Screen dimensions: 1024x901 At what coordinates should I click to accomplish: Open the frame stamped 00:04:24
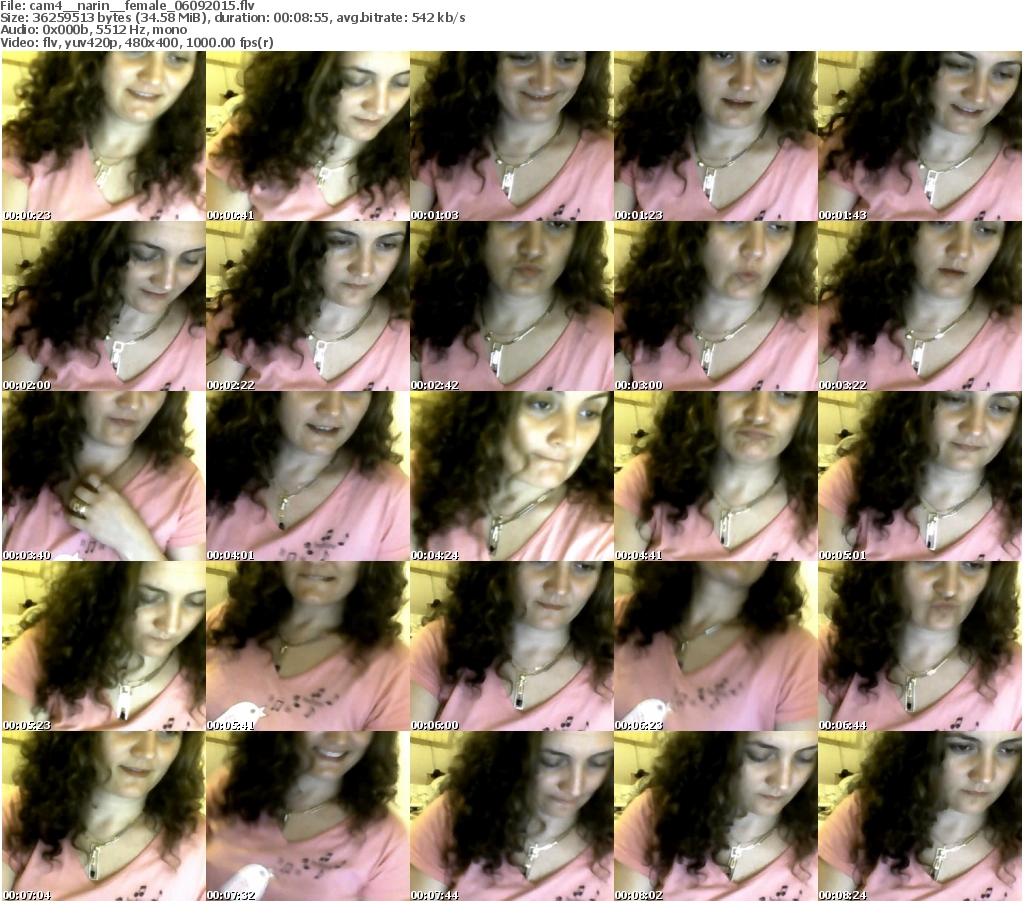click(511, 476)
